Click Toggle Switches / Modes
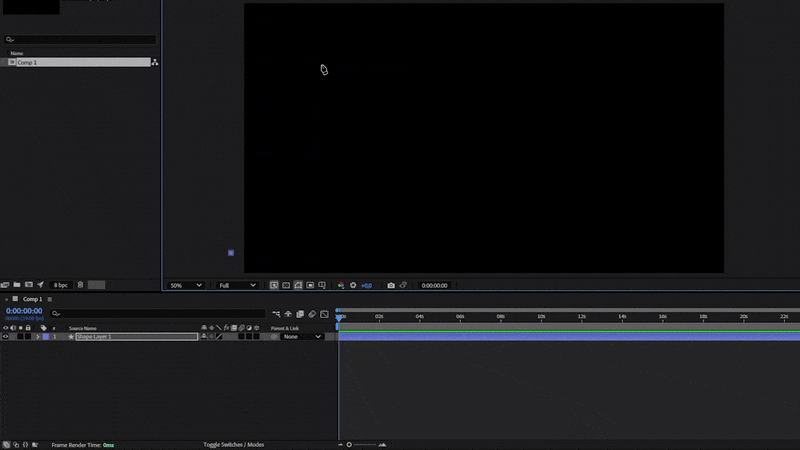The image size is (800, 450). 234,445
